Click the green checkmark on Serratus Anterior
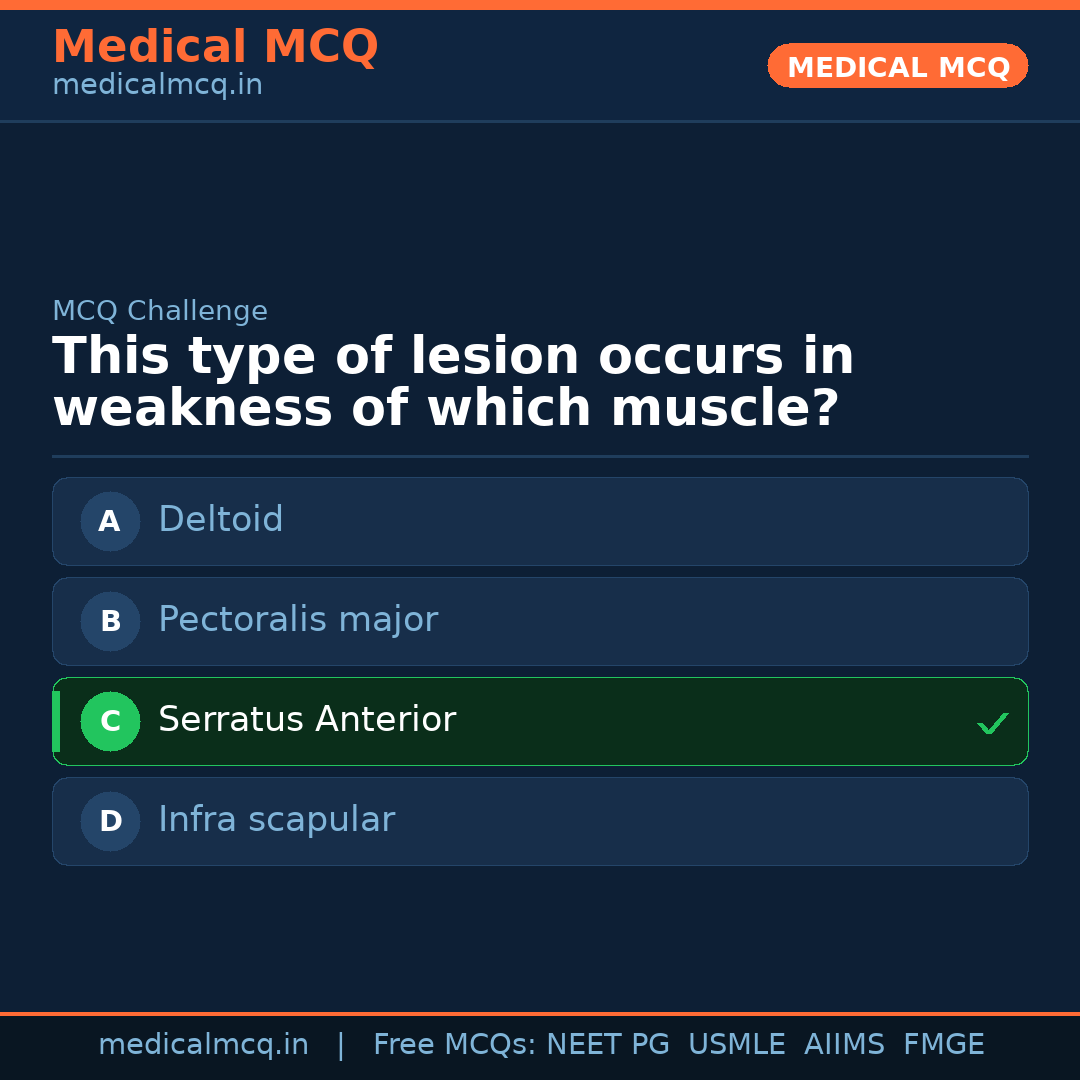 993,722
